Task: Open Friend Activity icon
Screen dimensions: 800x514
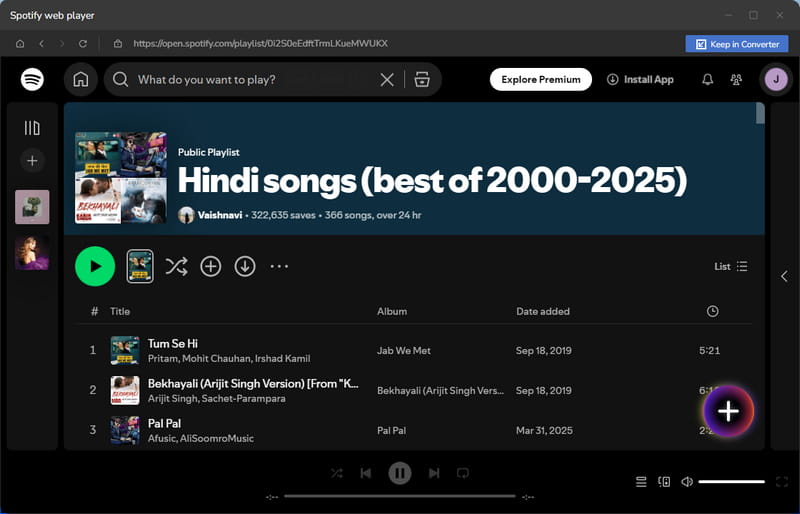Action: click(736, 79)
